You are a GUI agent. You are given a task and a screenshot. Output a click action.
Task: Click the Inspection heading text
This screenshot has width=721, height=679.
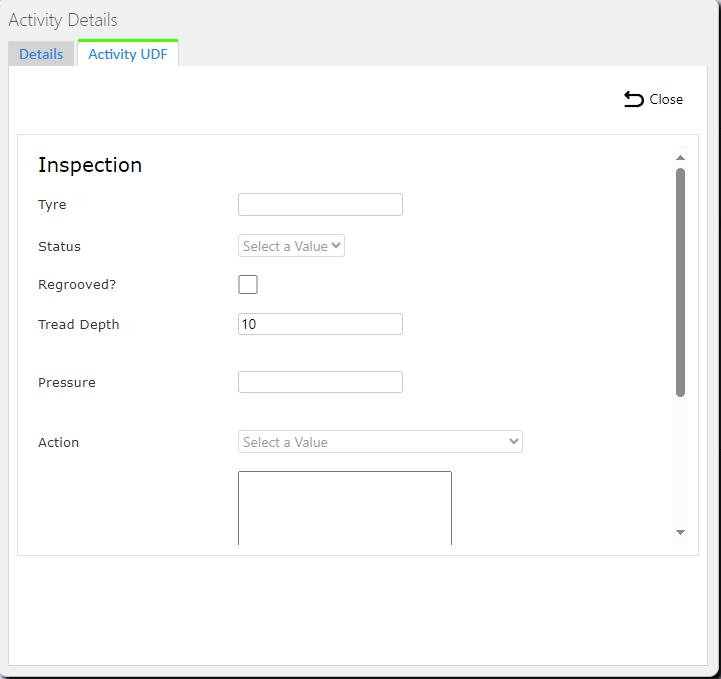pyautogui.click(x=90, y=165)
